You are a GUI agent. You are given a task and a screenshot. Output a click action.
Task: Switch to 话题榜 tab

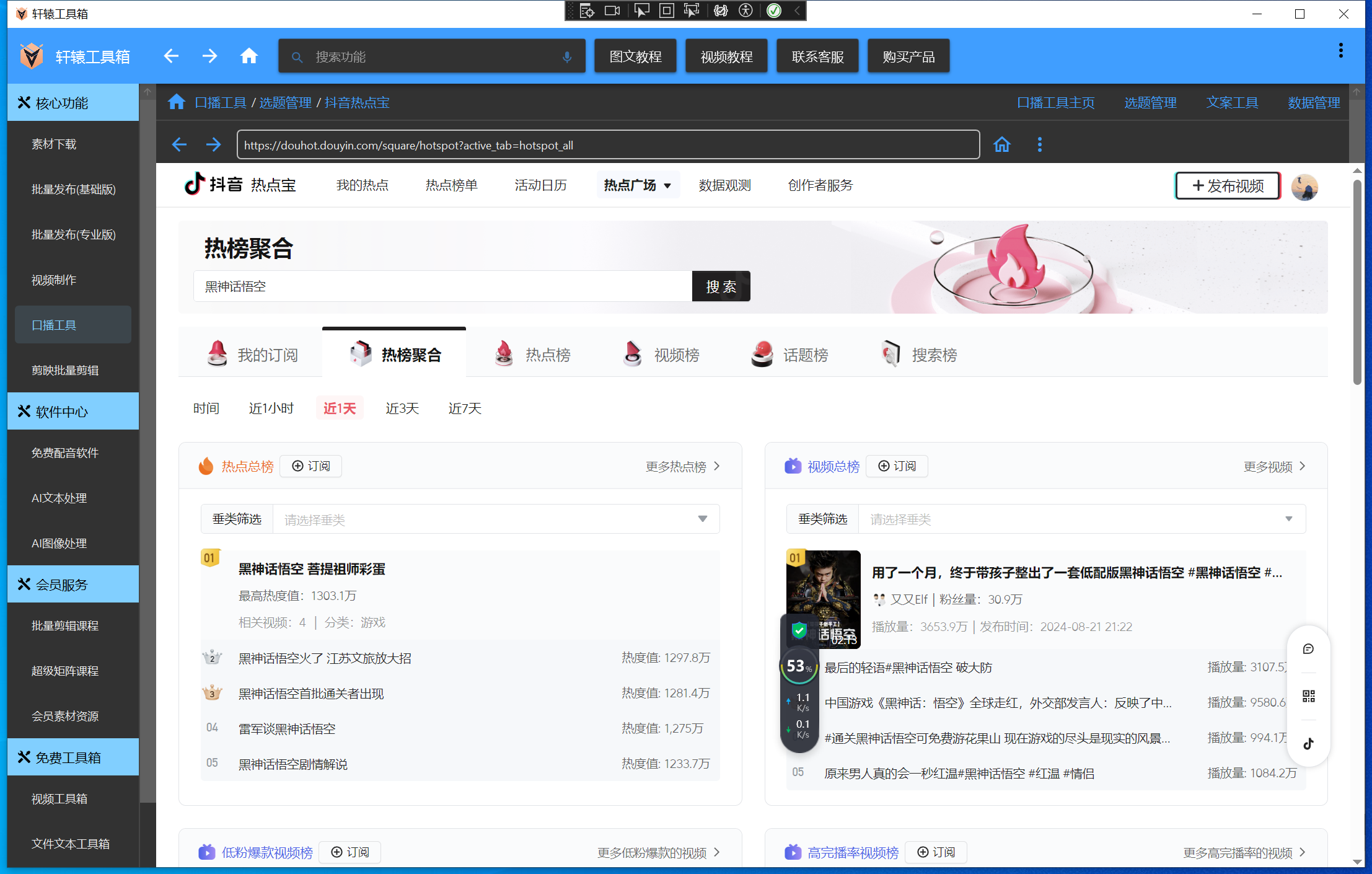790,355
